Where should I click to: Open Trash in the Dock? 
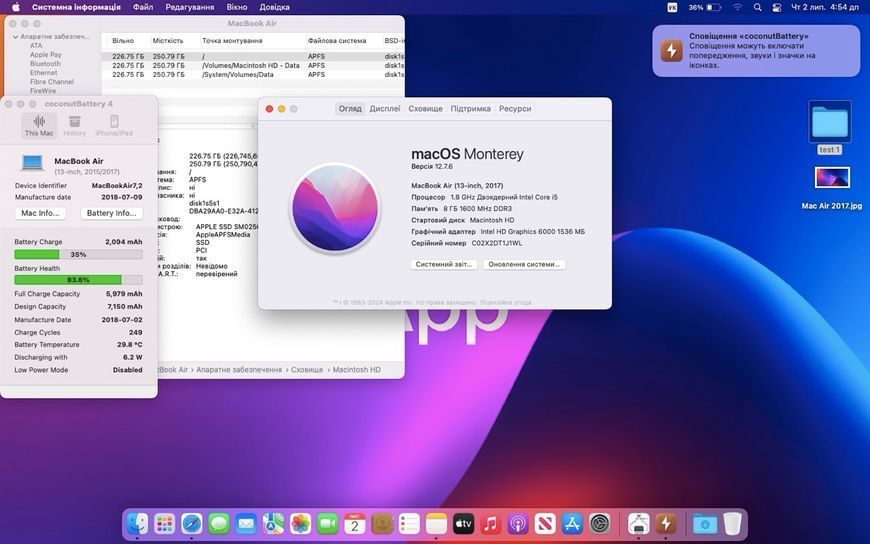click(732, 523)
